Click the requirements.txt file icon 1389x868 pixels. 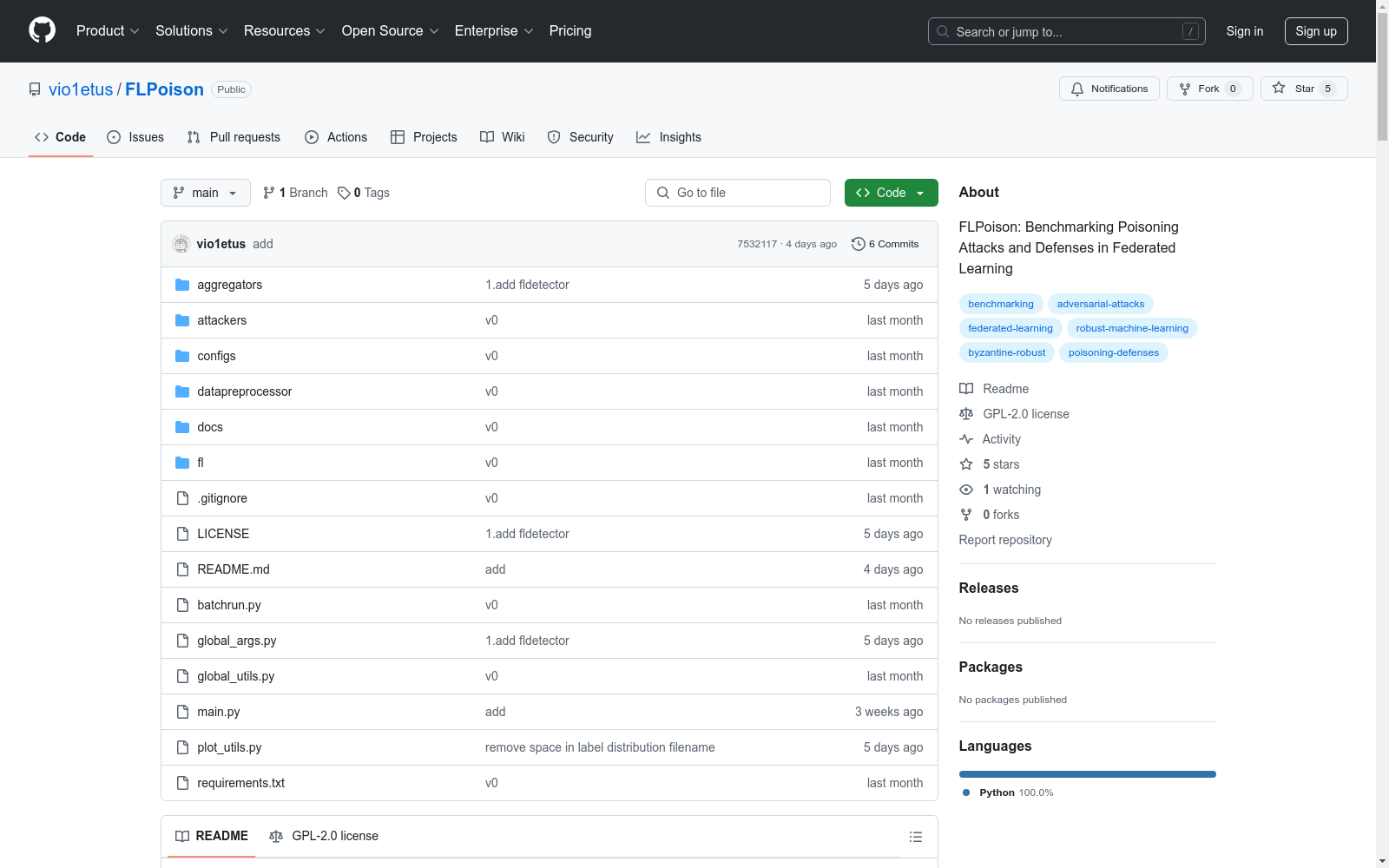[182, 783]
